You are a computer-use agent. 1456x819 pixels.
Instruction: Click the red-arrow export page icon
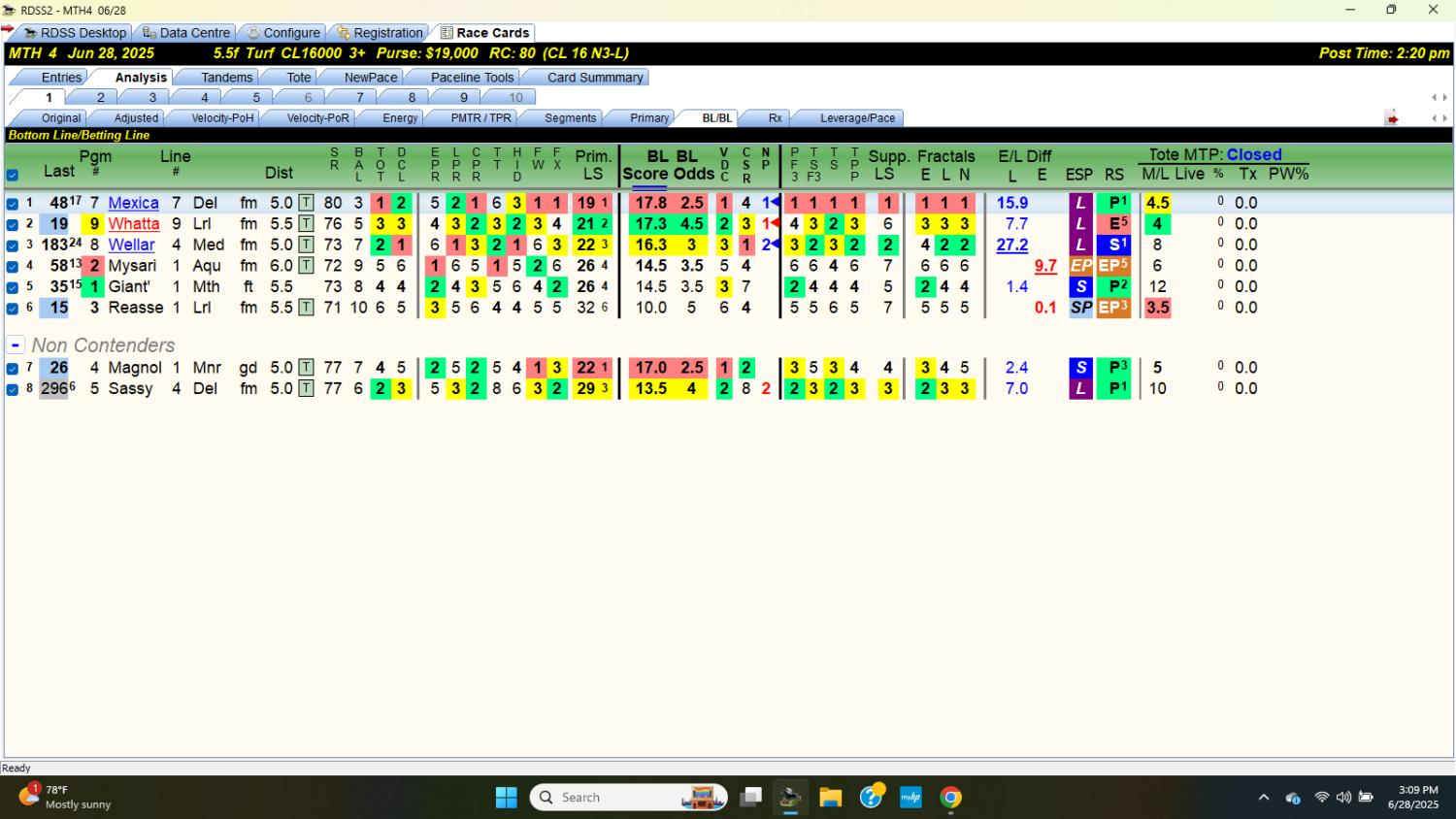[x=1392, y=118]
